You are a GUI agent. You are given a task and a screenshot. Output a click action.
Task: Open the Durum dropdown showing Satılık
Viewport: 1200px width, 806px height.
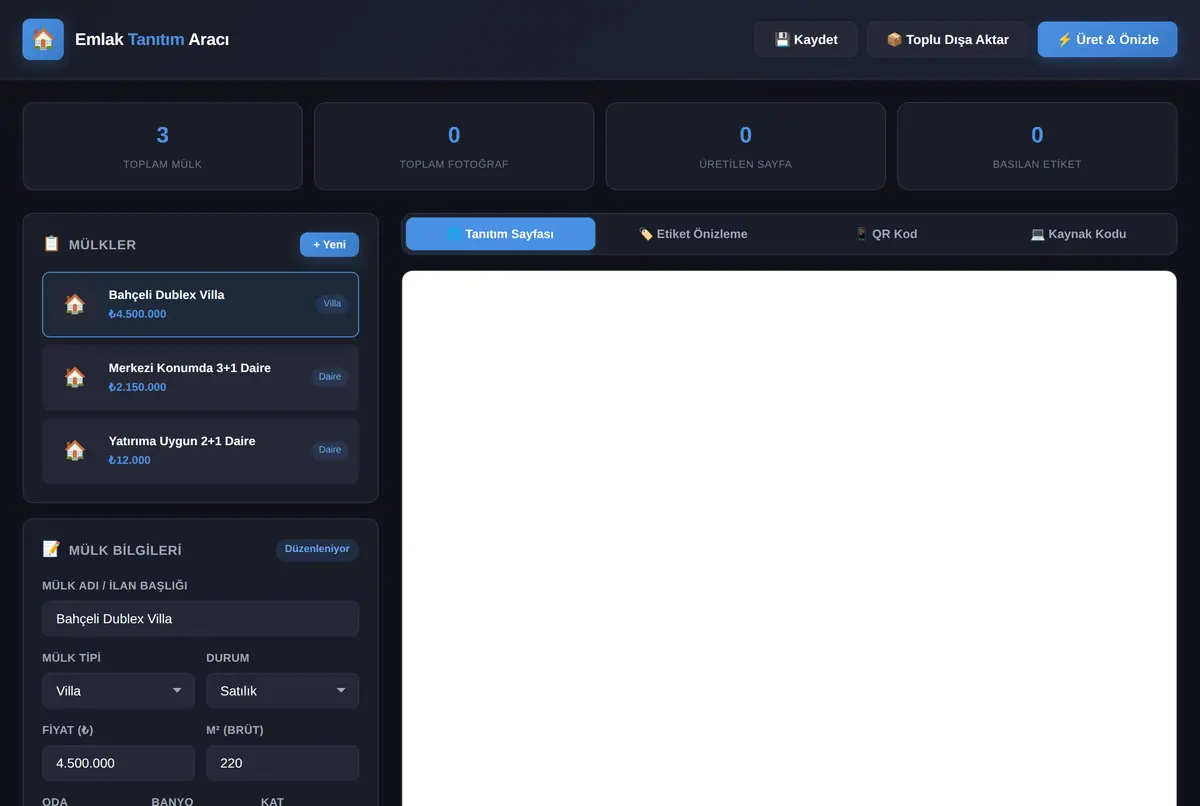[x=282, y=691]
